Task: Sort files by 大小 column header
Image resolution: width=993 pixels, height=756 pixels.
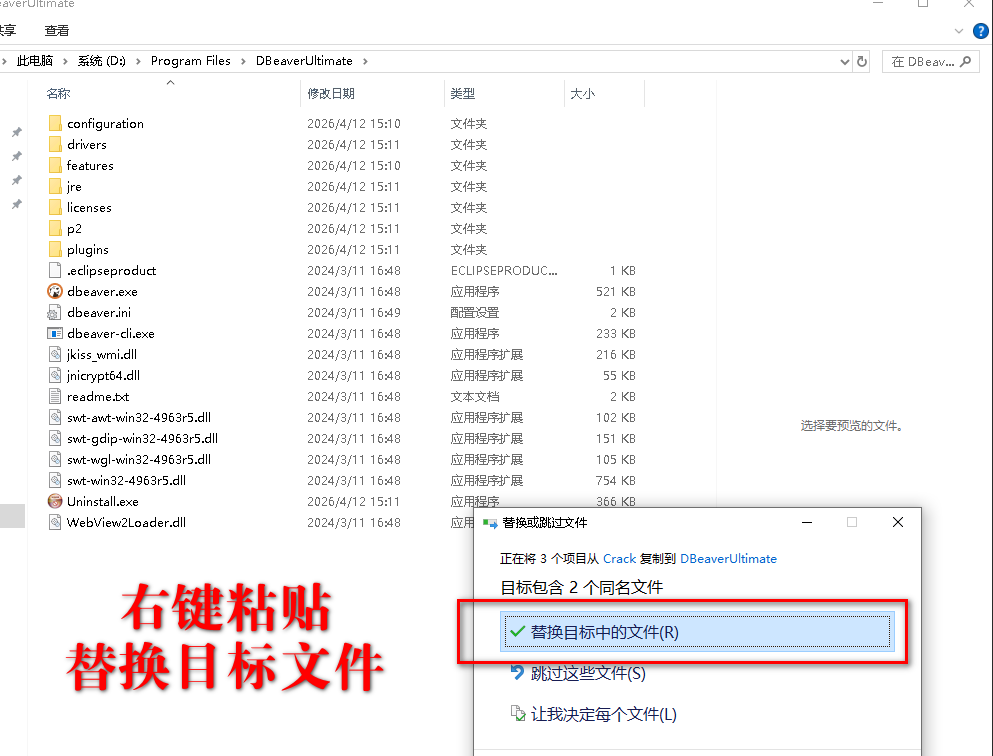Action: (x=582, y=93)
